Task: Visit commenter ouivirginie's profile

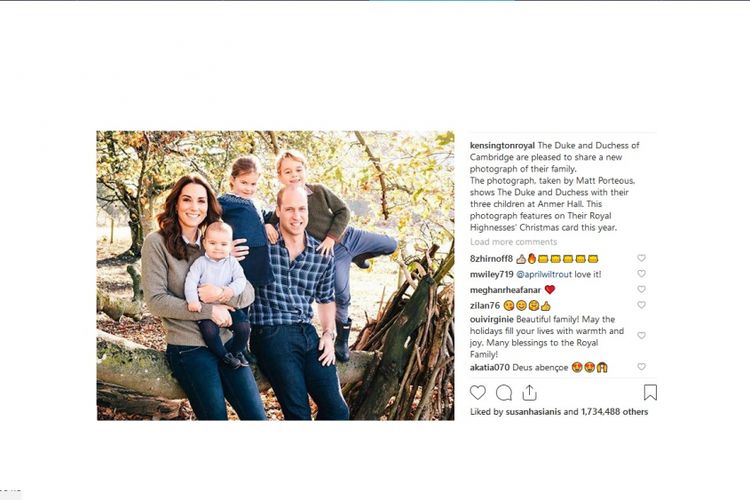Action: tap(492, 319)
